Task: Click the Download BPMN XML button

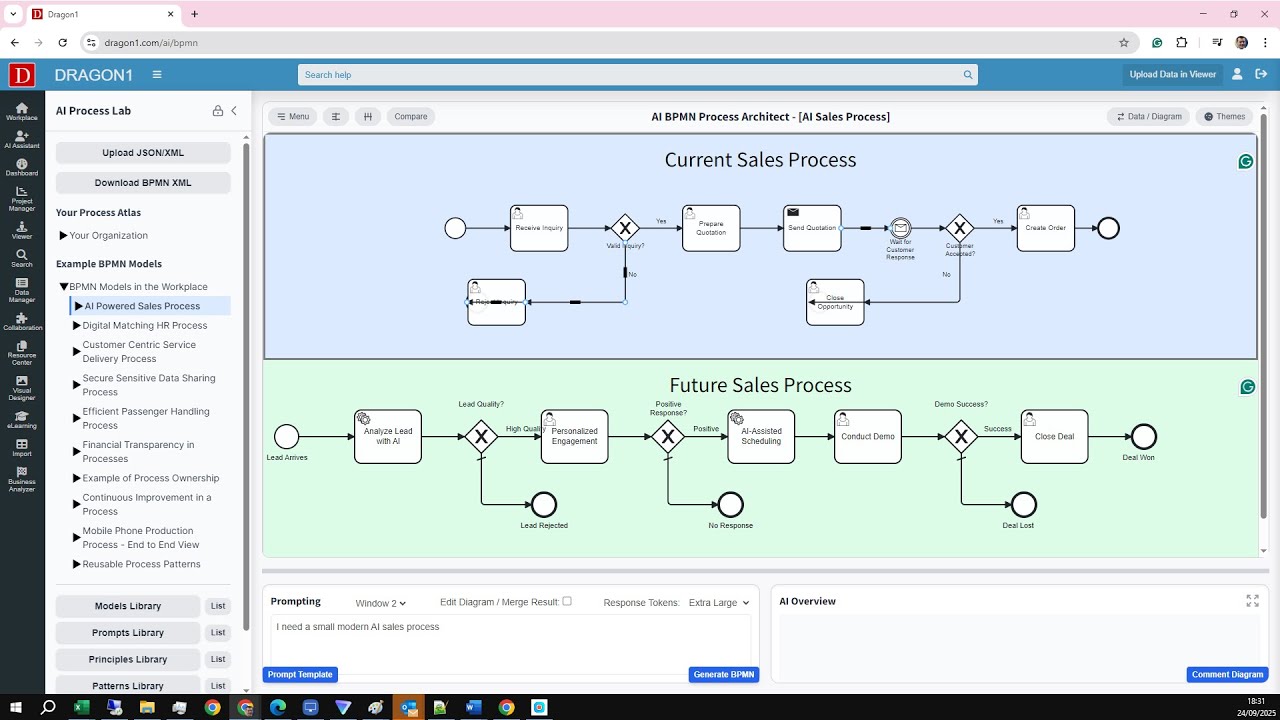Action: coord(142,183)
